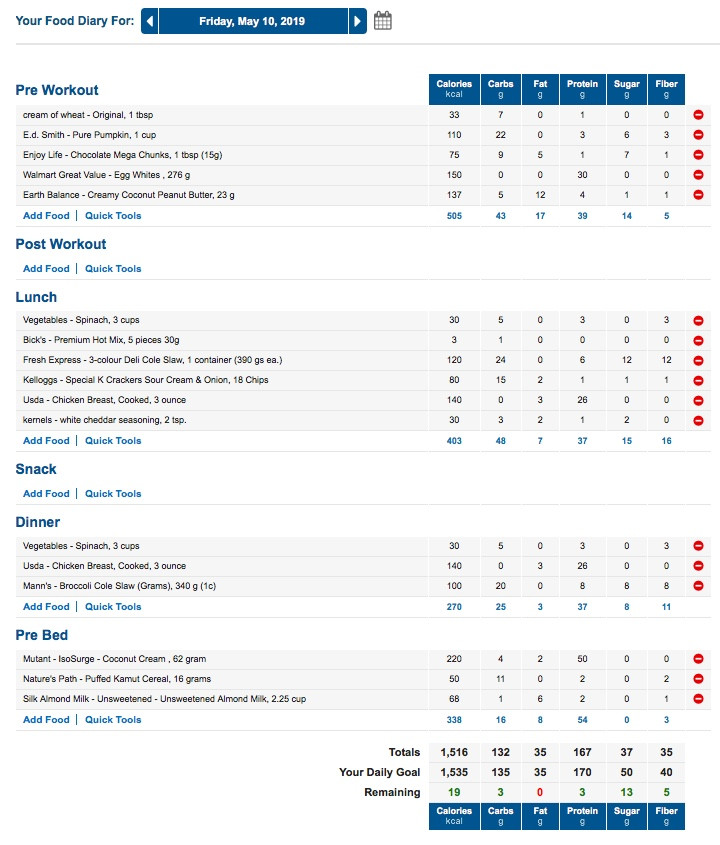This screenshot has width=720, height=845.
Task: Go to previous day arrow
Action: [150, 21]
